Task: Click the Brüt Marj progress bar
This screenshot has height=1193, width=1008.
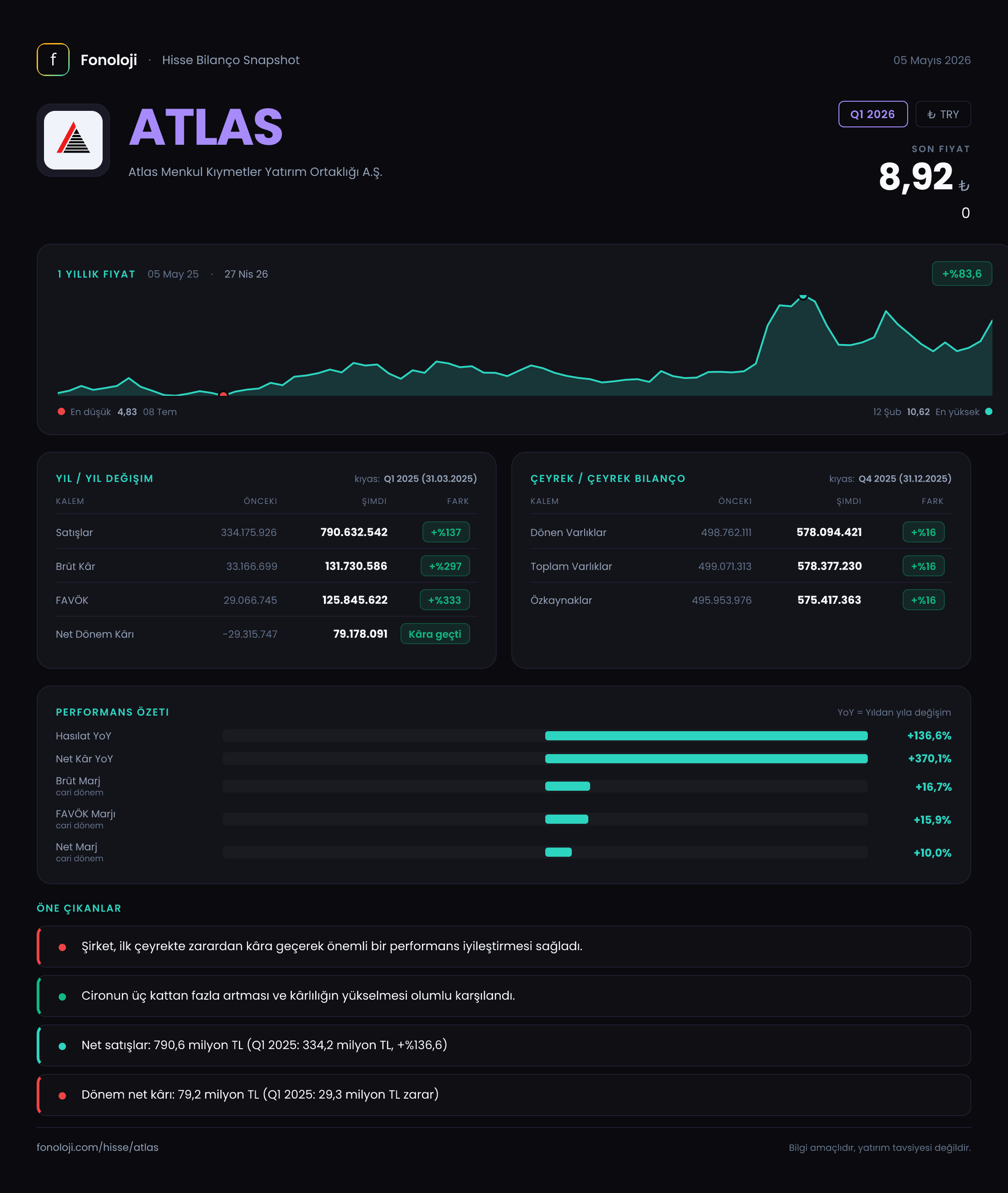Action: (545, 786)
